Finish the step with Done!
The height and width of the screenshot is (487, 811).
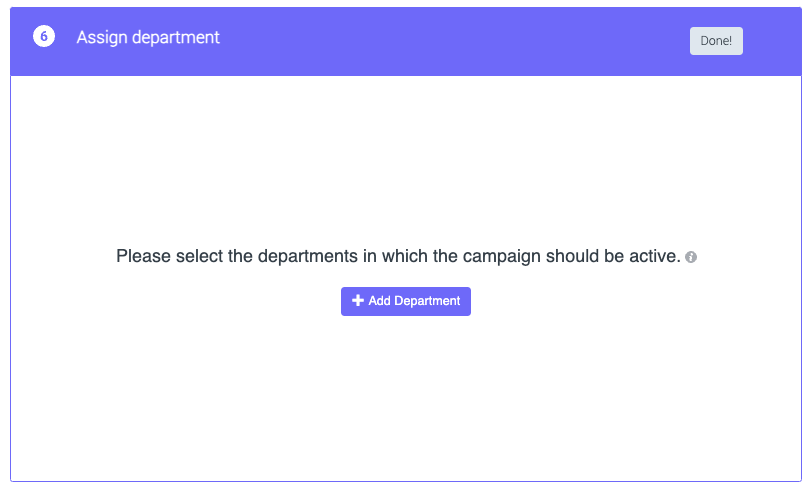pos(716,41)
